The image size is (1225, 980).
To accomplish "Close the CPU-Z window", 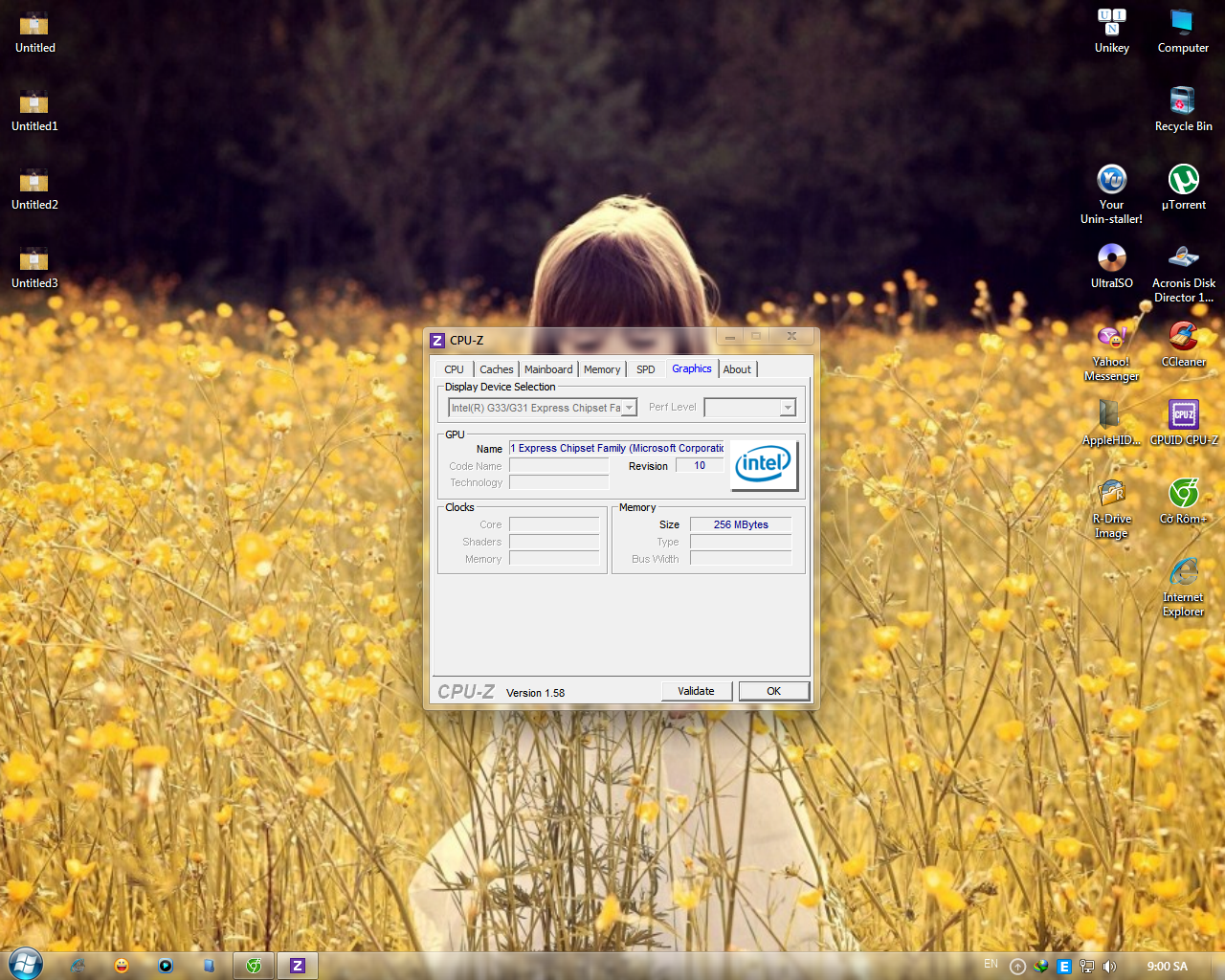I will coord(791,336).
